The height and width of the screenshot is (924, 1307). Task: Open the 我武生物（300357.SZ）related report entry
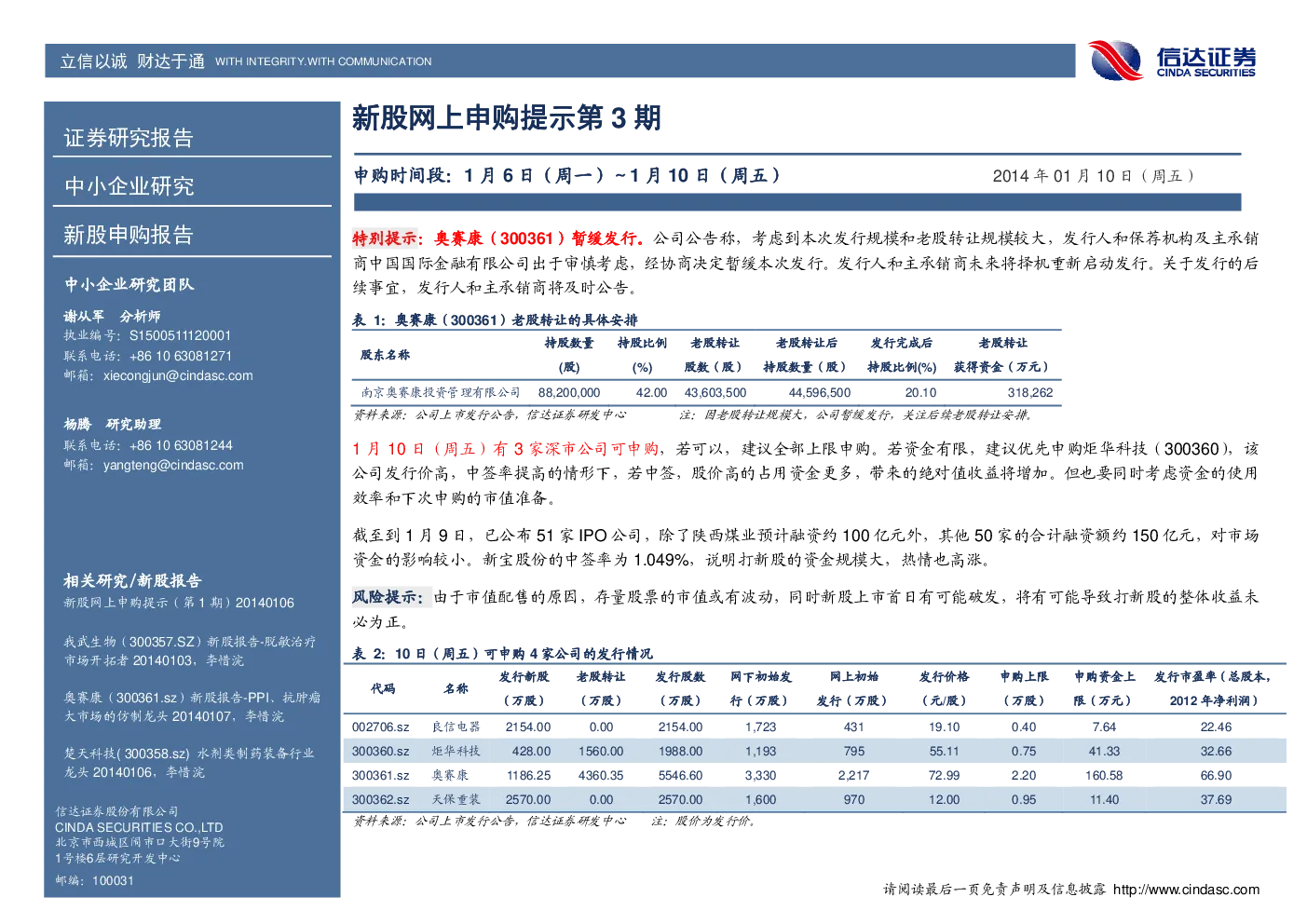point(190,651)
